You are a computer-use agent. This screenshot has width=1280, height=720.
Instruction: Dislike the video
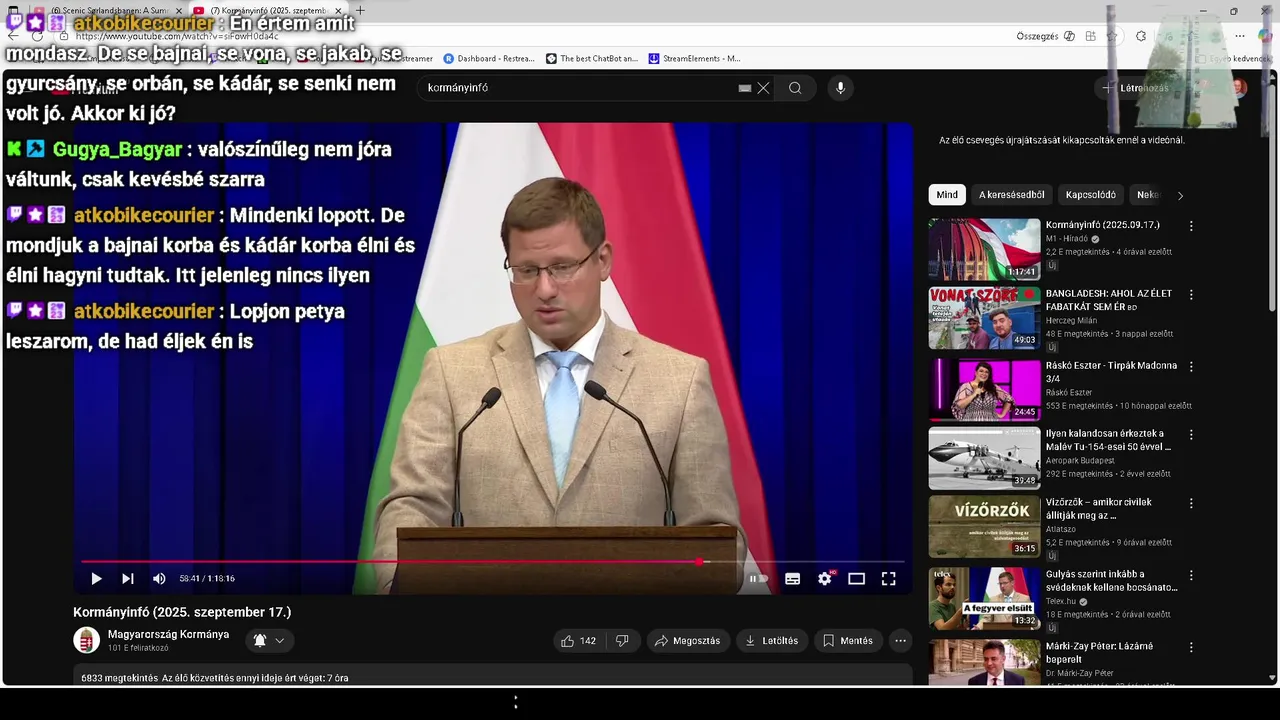click(x=622, y=641)
